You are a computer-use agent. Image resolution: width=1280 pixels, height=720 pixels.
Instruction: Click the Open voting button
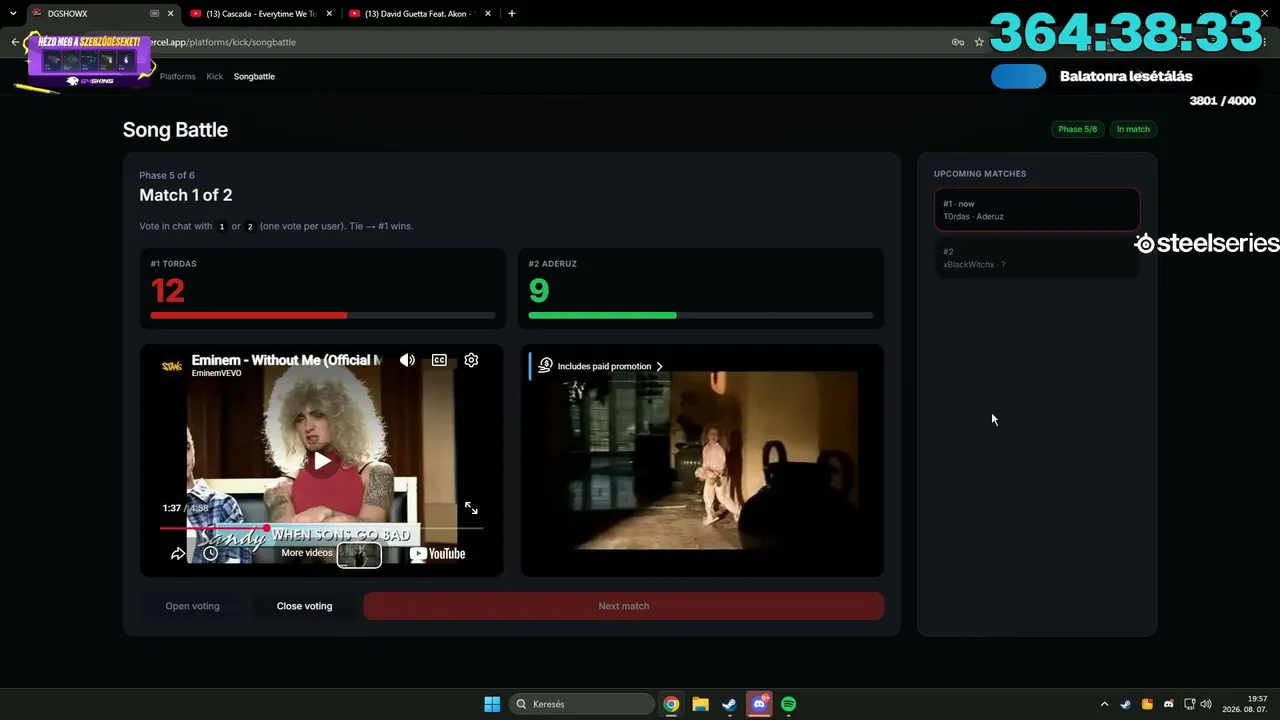pyautogui.click(x=192, y=606)
